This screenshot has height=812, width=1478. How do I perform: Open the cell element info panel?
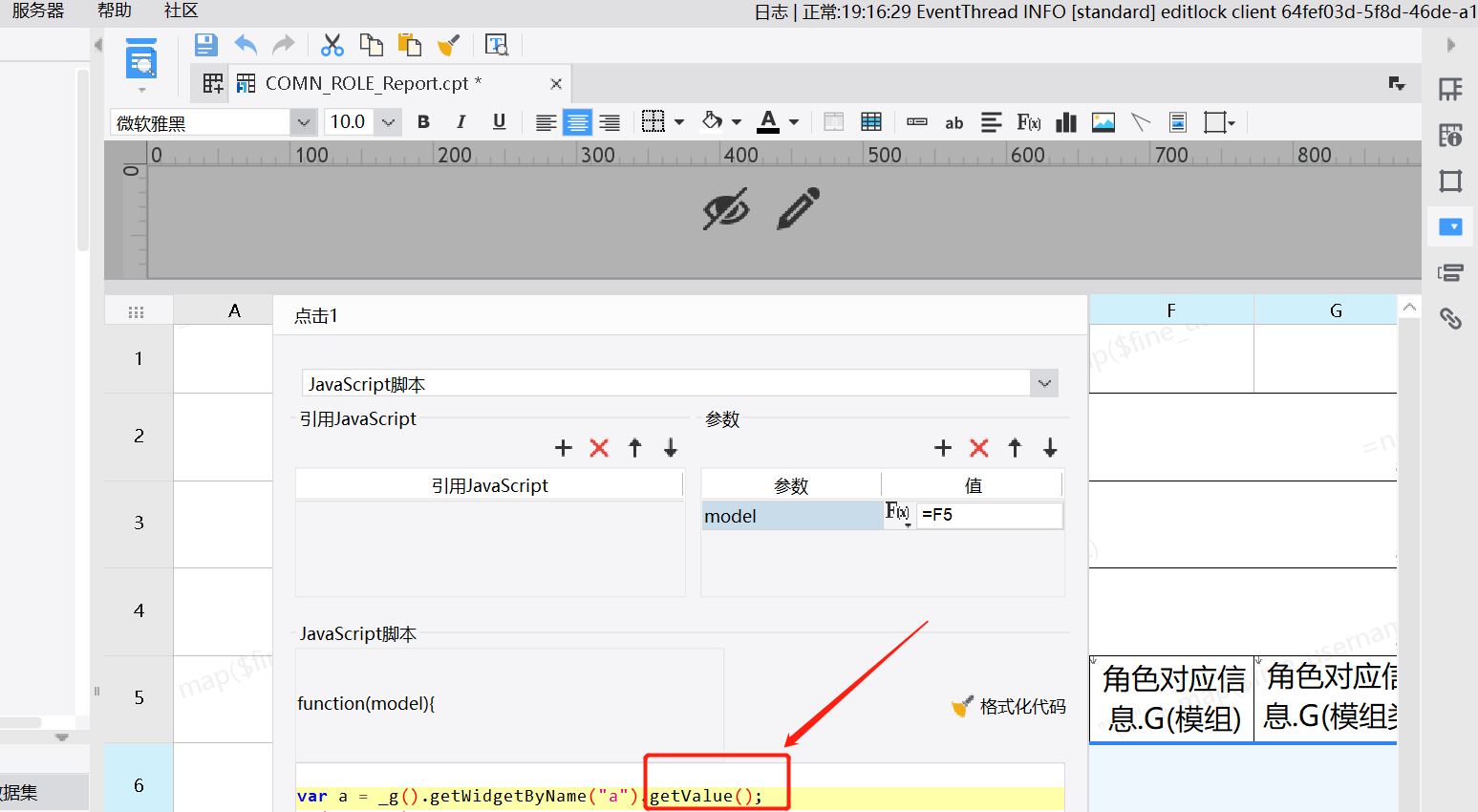pos(1450,135)
